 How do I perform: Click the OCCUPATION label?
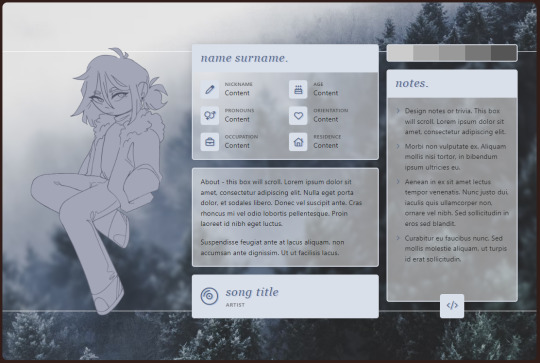pyautogui.click(x=241, y=137)
